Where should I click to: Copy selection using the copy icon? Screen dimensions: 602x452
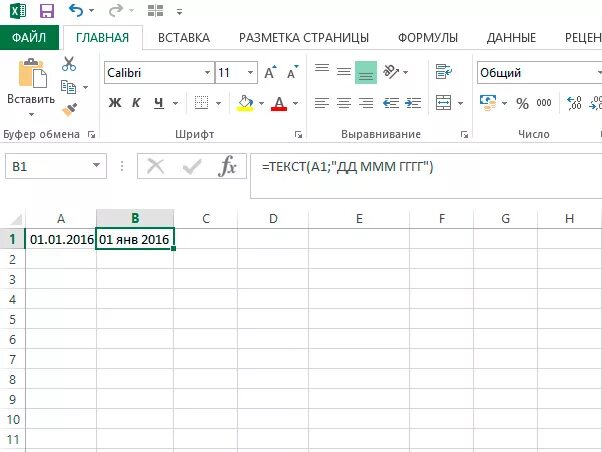(69, 87)
